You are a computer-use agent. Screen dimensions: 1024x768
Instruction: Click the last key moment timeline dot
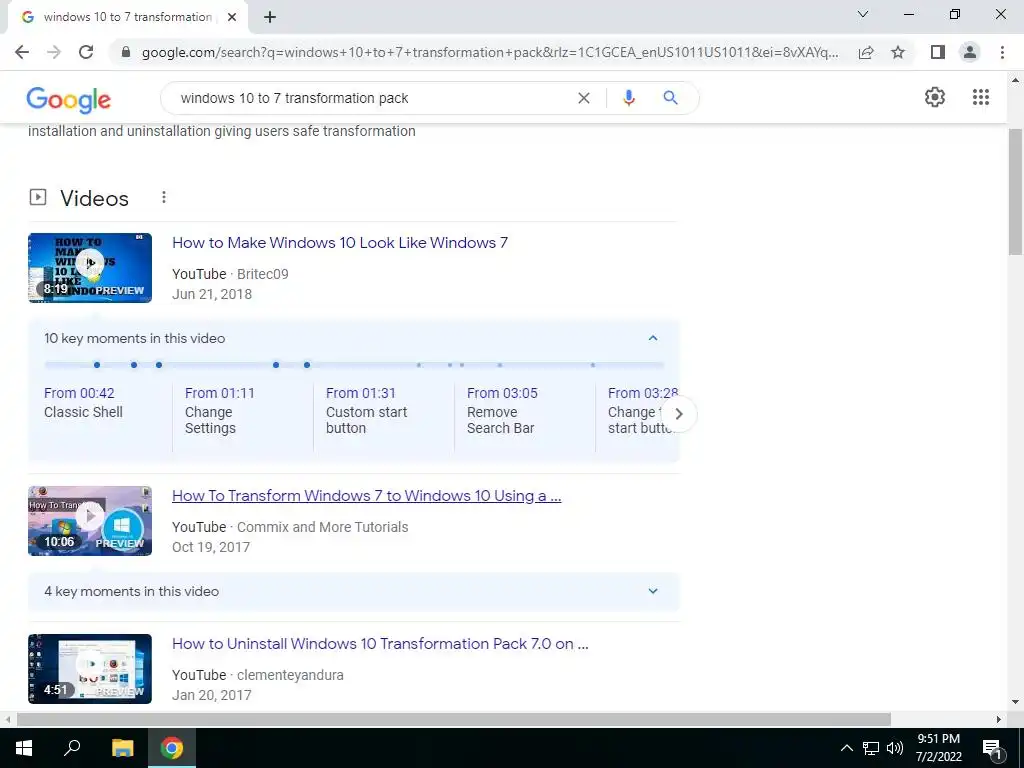[593, 365]
